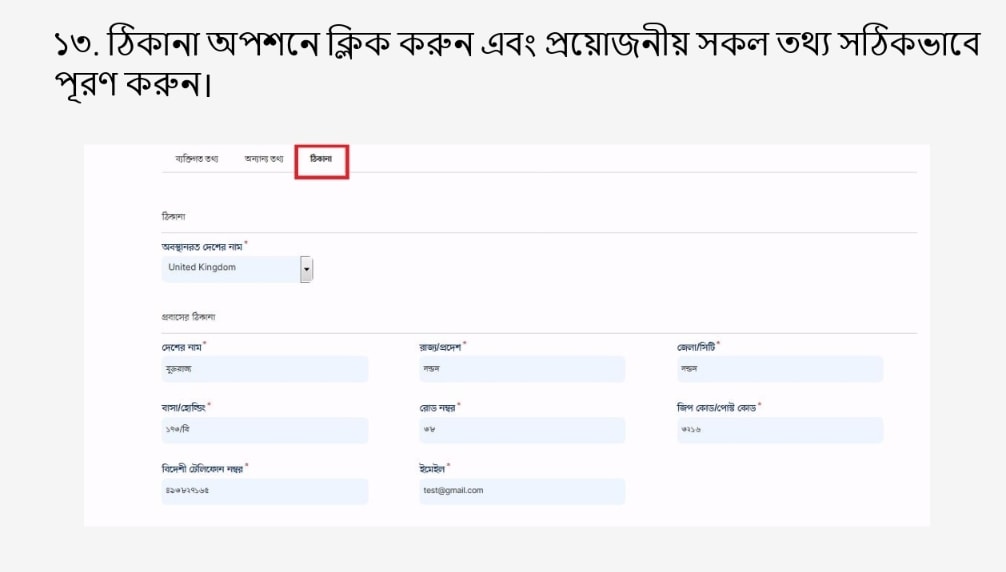Select the highlighted ঠিকানা tab

(321, 159)
